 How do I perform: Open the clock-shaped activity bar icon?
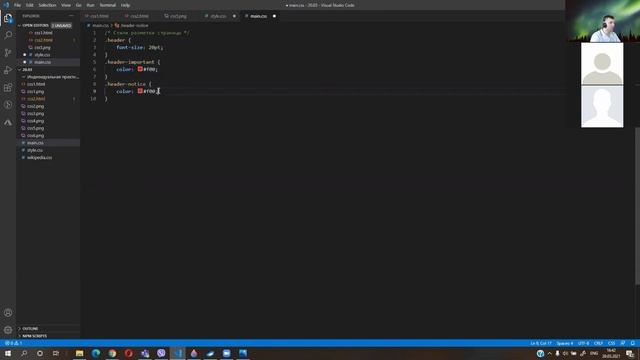click(8, 105)
